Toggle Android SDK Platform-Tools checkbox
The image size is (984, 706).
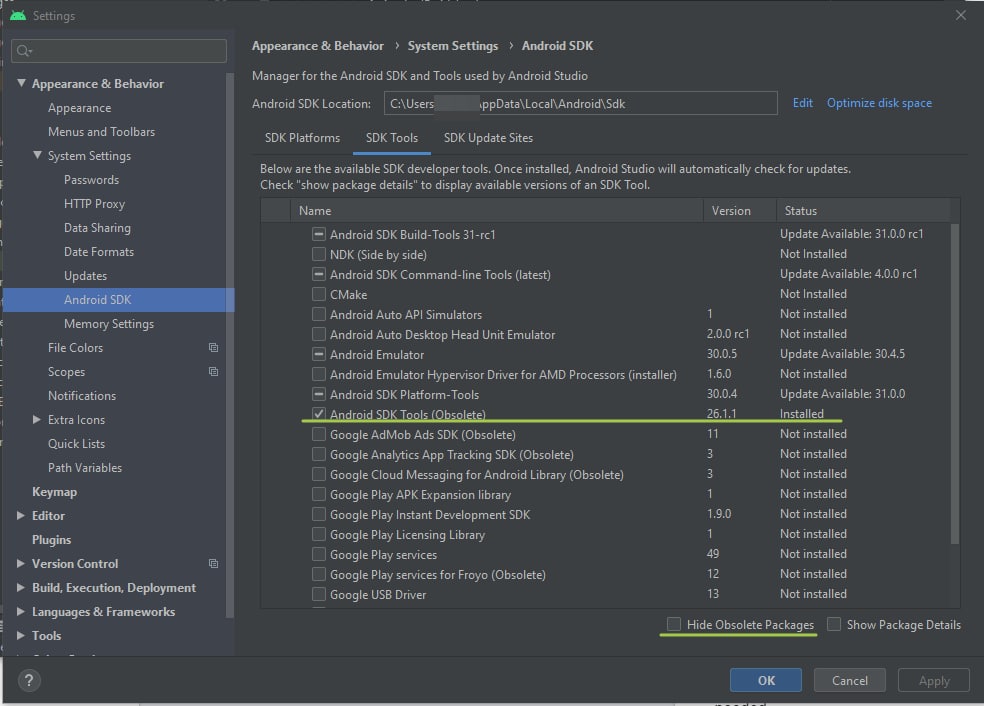point(319,395)
